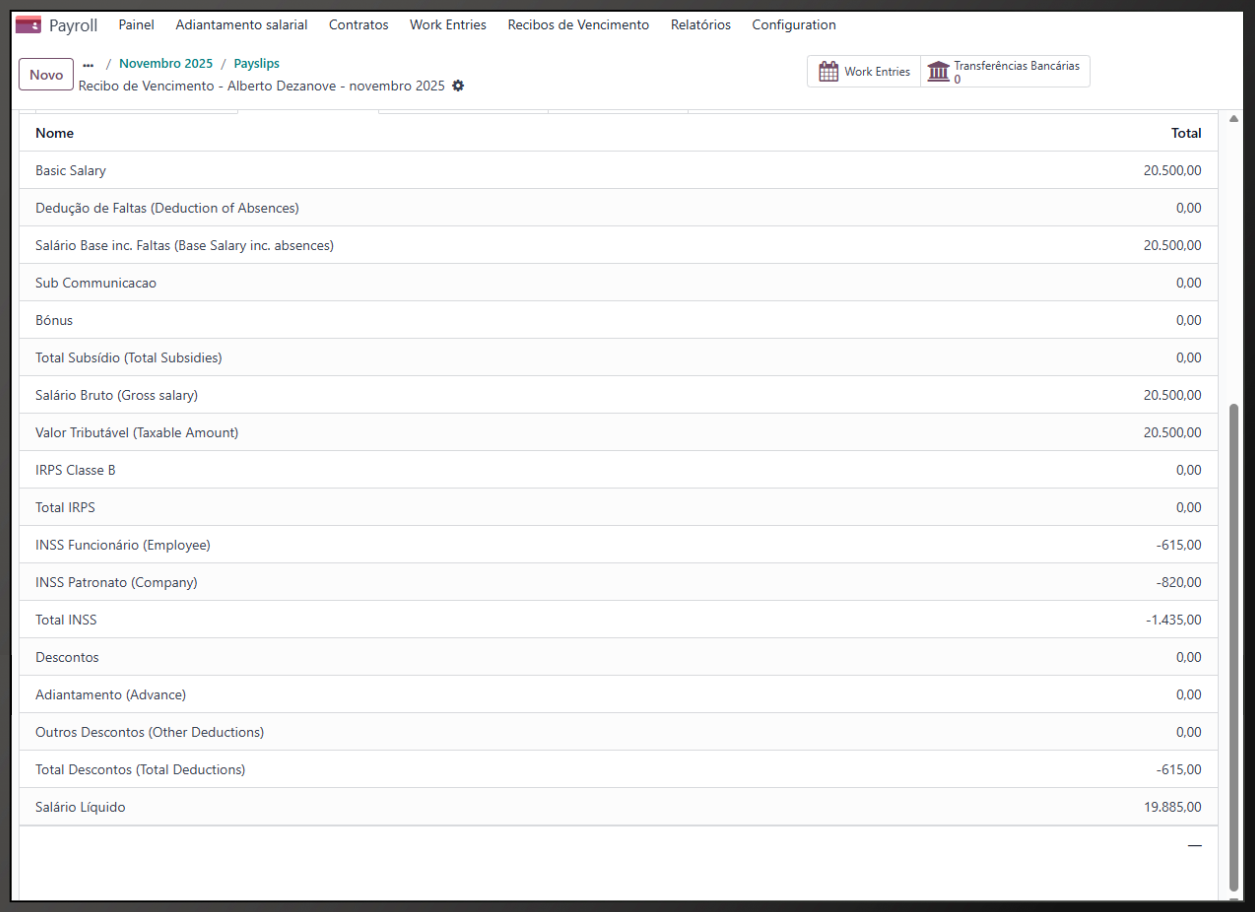Open the Adiantamento salarial menu
1255x912 pixels.
241,25
